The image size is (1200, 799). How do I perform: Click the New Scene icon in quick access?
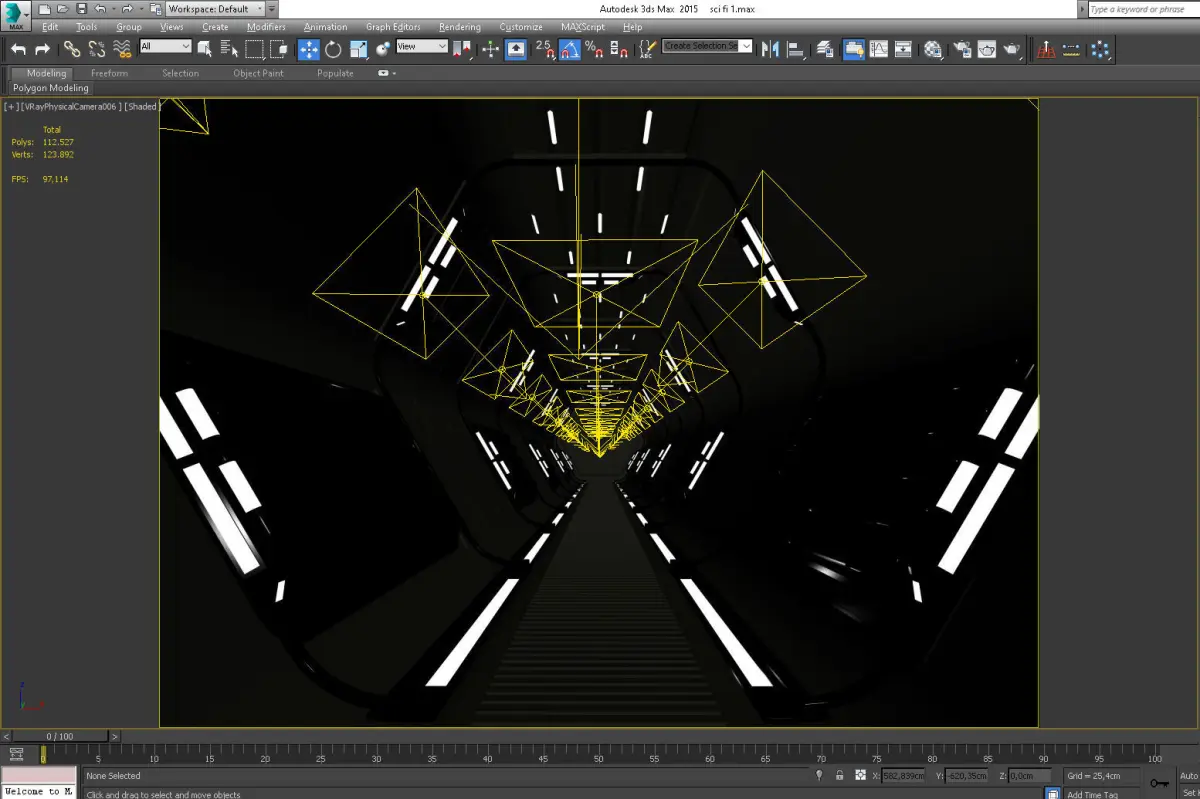[44, 9]
